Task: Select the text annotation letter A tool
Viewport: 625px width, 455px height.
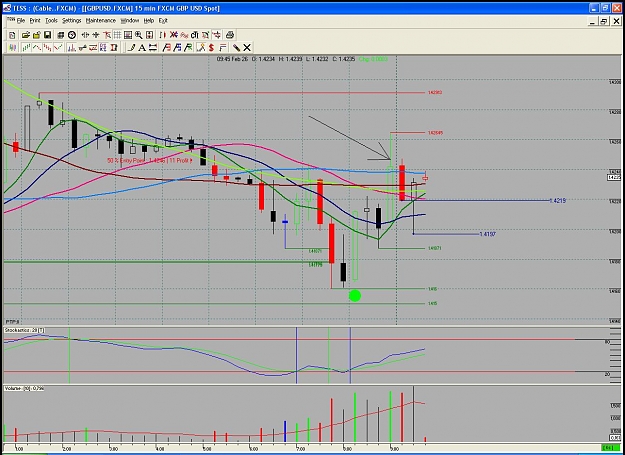Action: tap(142, 48)
